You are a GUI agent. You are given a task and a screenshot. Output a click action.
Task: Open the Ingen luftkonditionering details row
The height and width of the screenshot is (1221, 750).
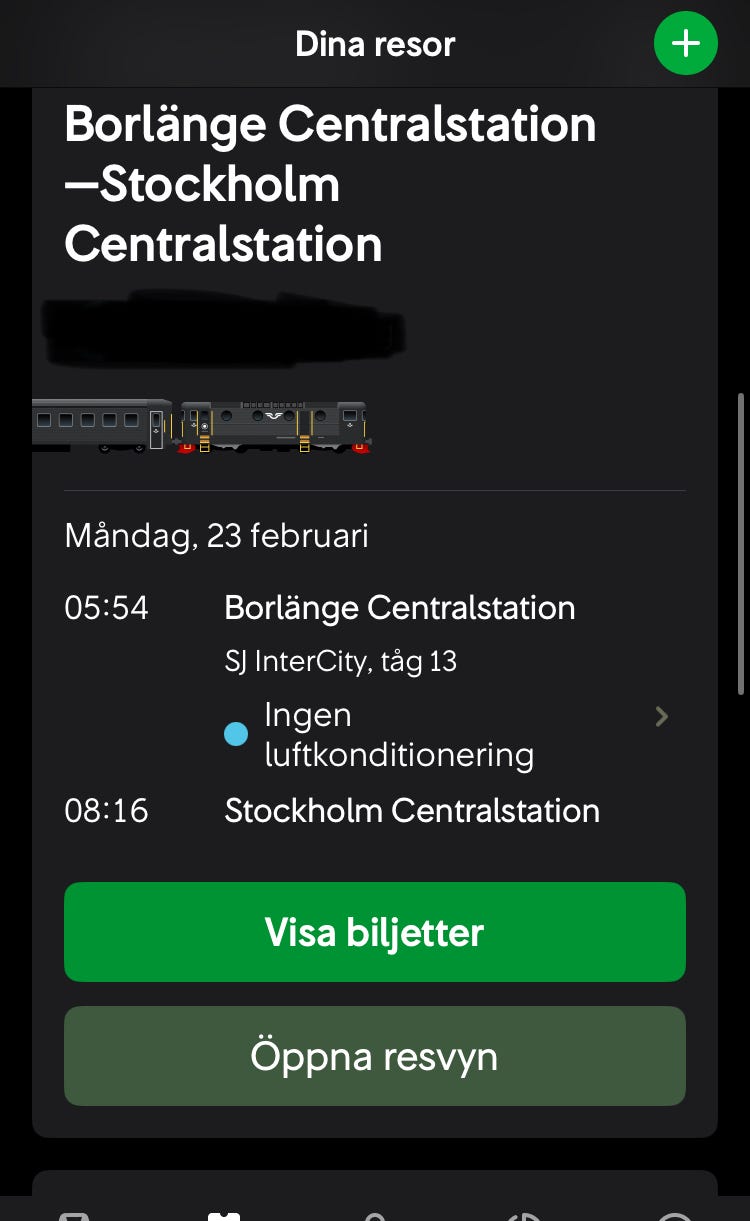tap(398, 735)
